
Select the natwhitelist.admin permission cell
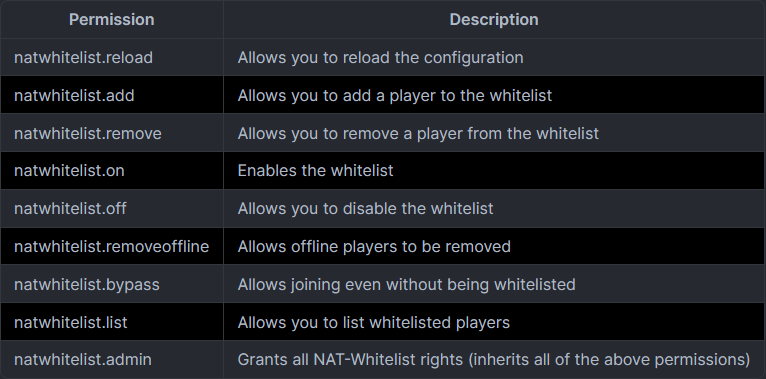tap(112, 359)
